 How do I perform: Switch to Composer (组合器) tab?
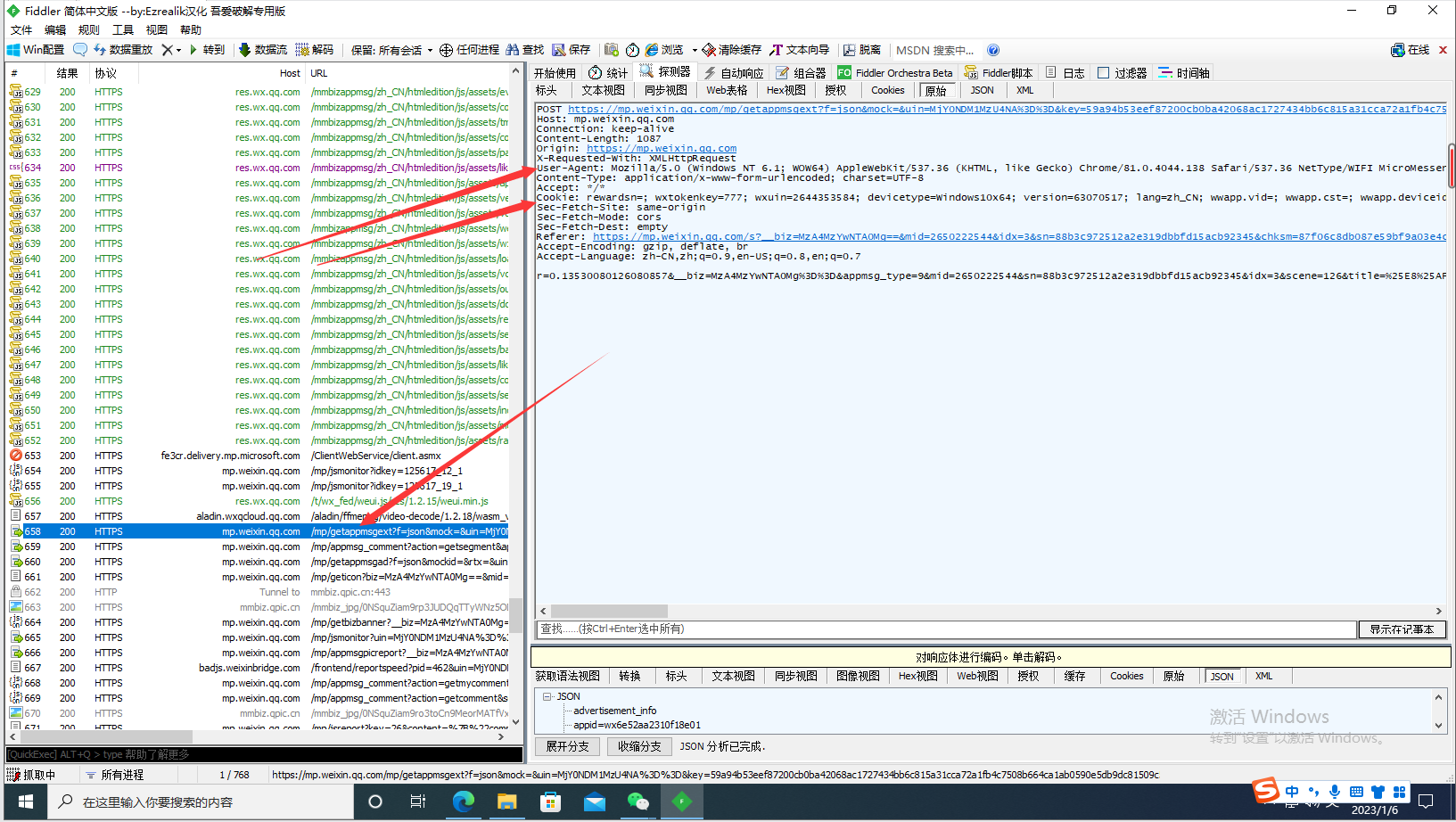click(801, 73)
